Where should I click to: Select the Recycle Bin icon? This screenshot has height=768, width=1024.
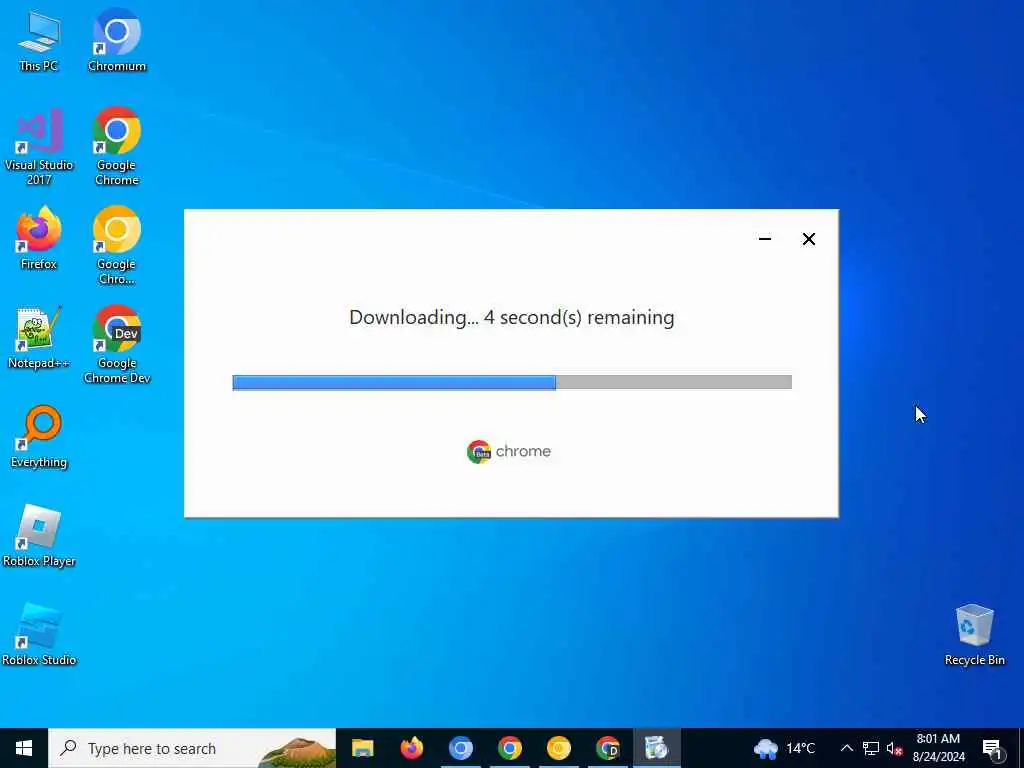pyautogui.click(x=974, y=635)
